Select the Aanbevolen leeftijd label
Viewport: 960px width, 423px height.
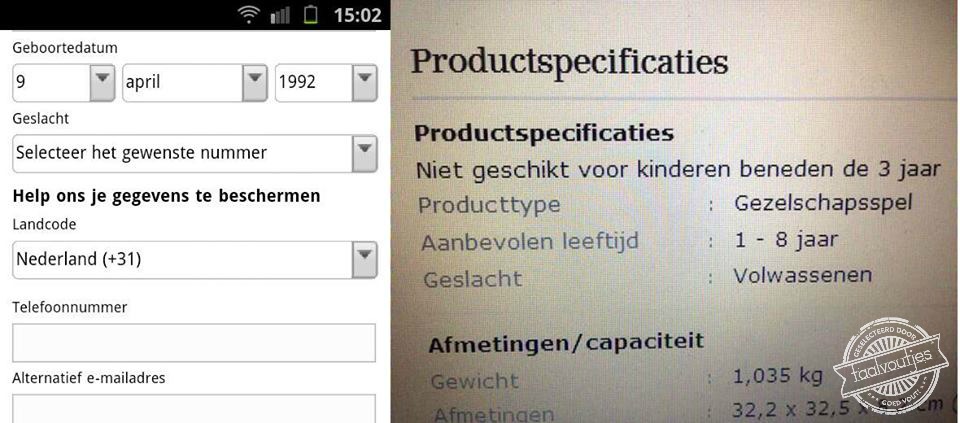(x=529, y=242)
